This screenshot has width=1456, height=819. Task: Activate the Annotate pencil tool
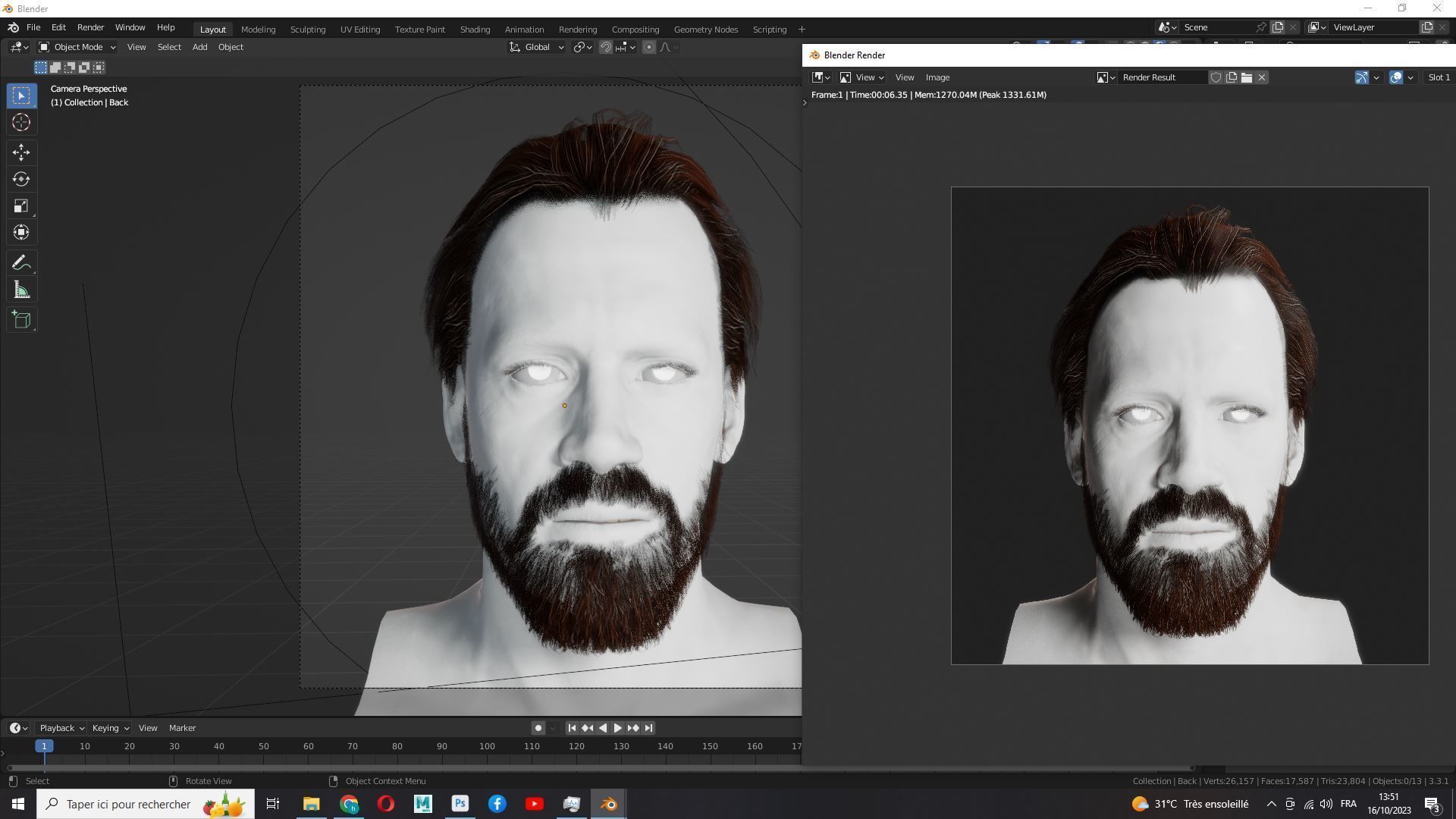21,263
